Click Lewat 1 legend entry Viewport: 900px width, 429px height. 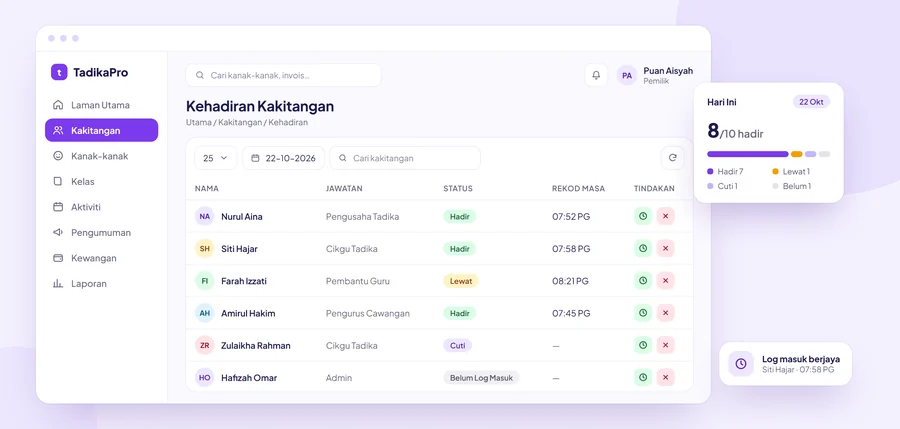click(791, 171)
